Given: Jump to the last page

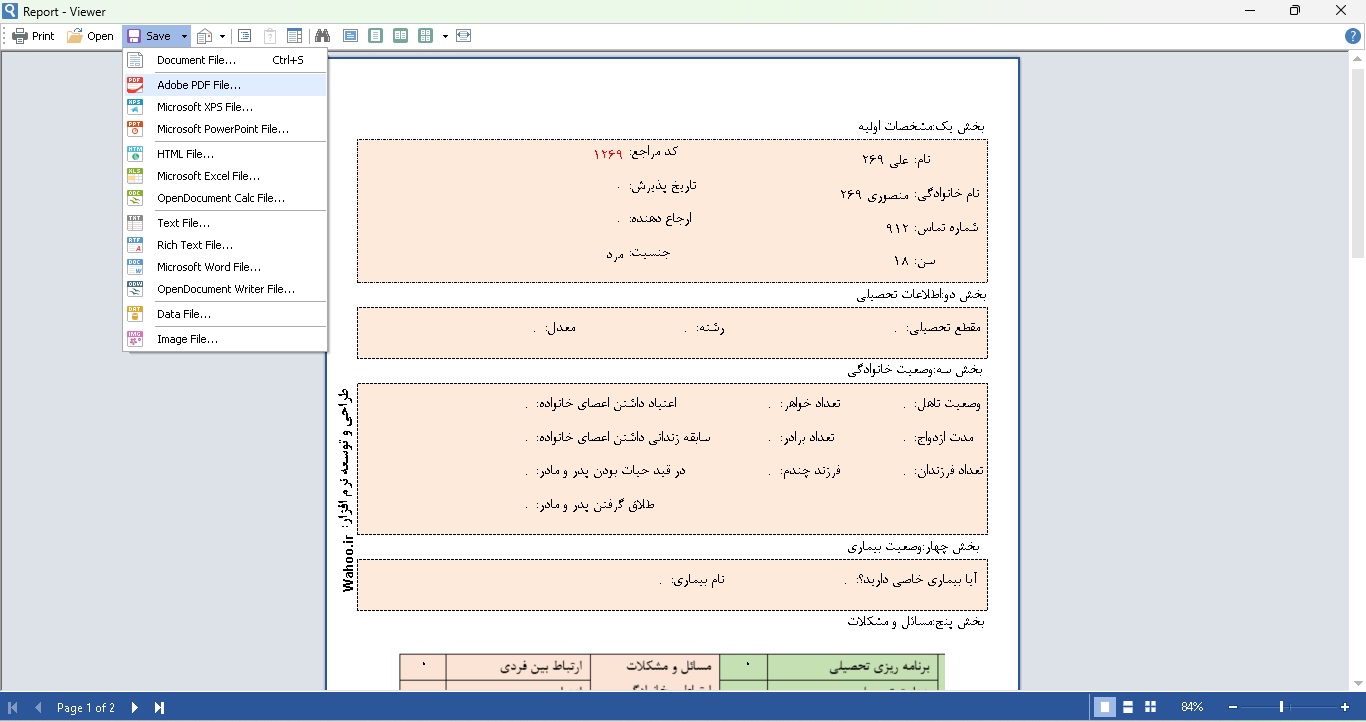Looking at the screenshot, I should (159, 707).
